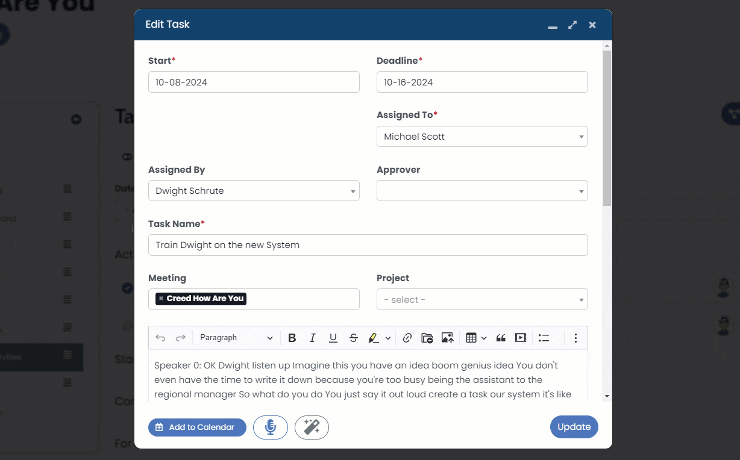The width and height of the screenshot is (740, 460).
Task: Insert a block quote
Action: (501, 338)
